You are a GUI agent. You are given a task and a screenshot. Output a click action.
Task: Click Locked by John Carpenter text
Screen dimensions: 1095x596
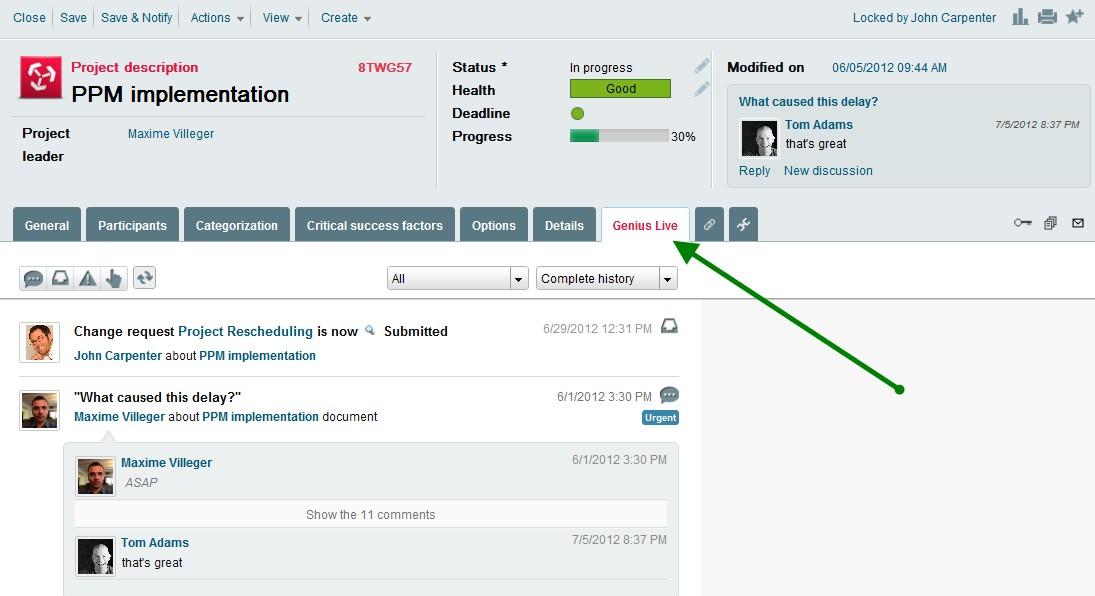coord(924,17)
